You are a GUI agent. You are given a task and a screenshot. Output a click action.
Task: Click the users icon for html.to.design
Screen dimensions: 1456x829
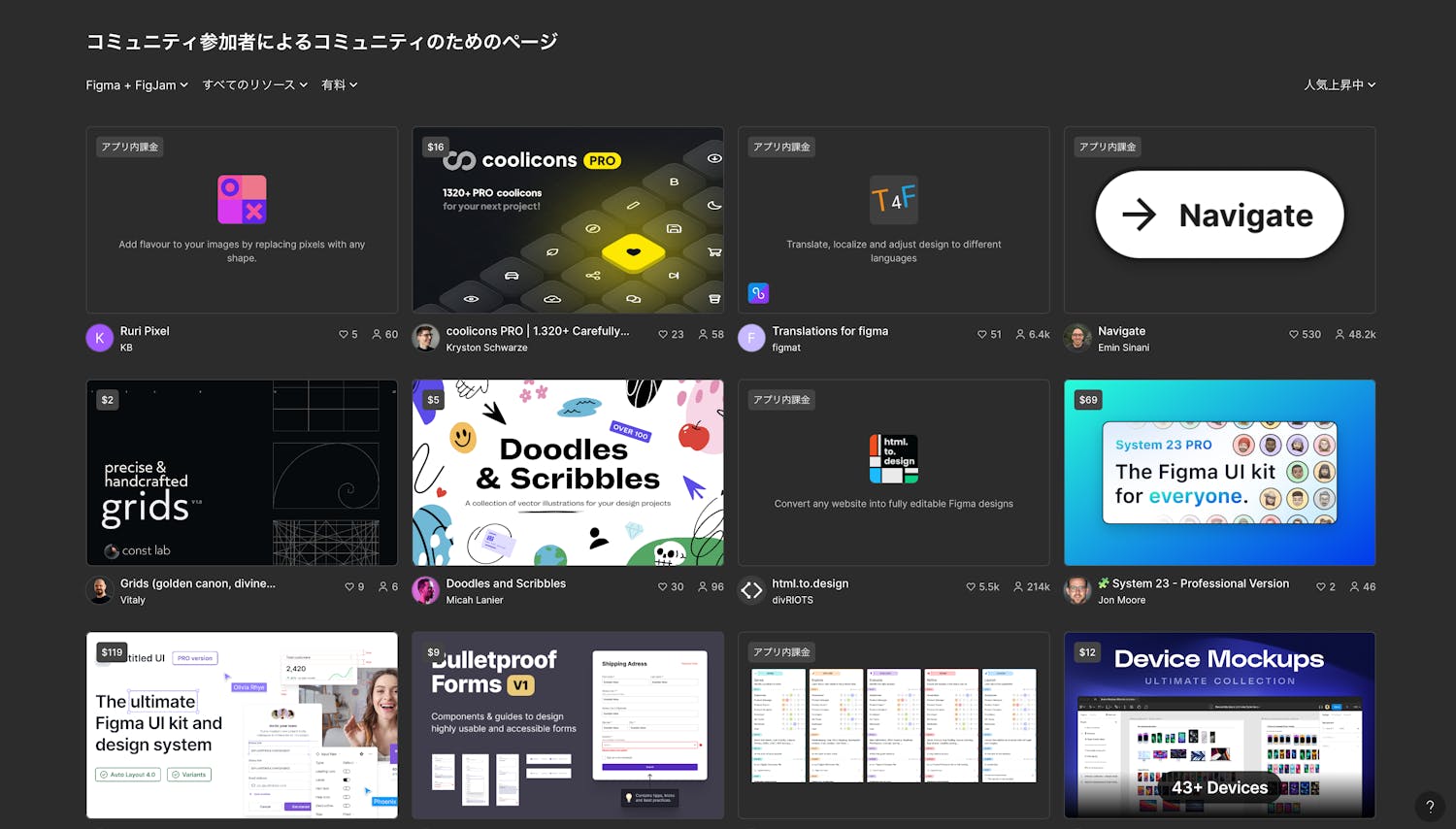click(1018, 587)
